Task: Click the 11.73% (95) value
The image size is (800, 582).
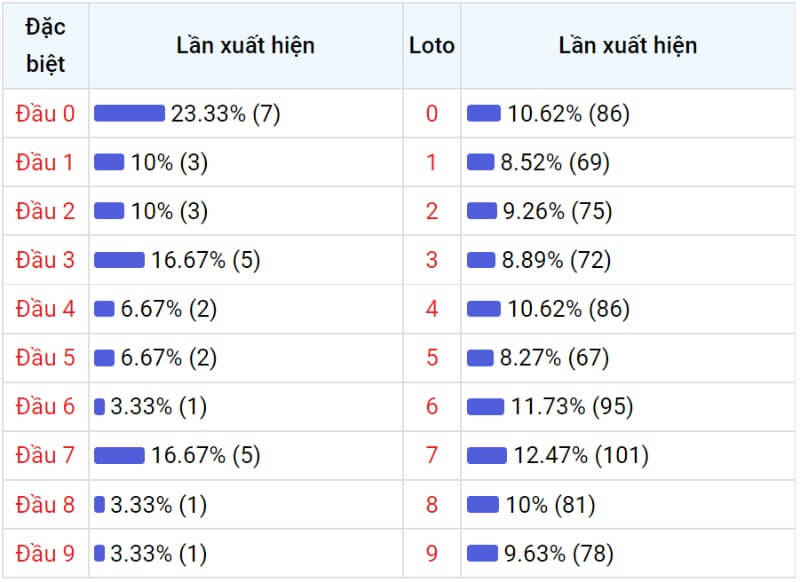Action: [572, 407]
